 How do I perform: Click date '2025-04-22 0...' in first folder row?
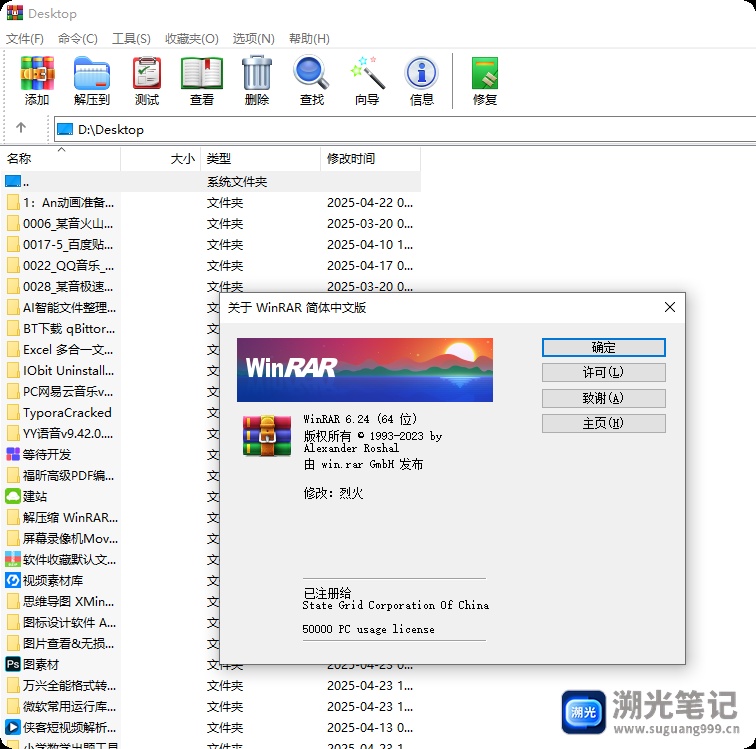pos(370,203)
